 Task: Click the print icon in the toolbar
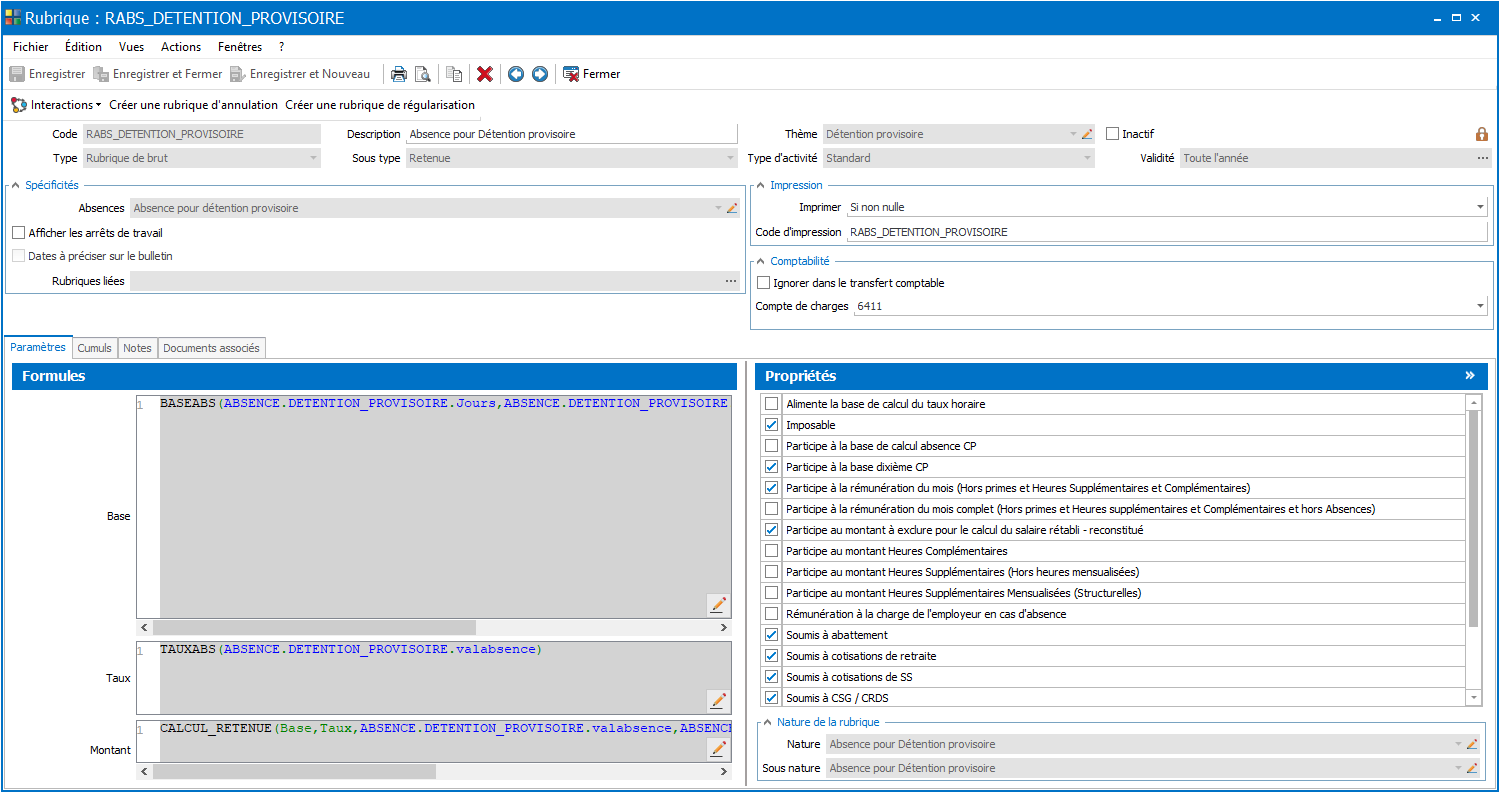point(398,74)
